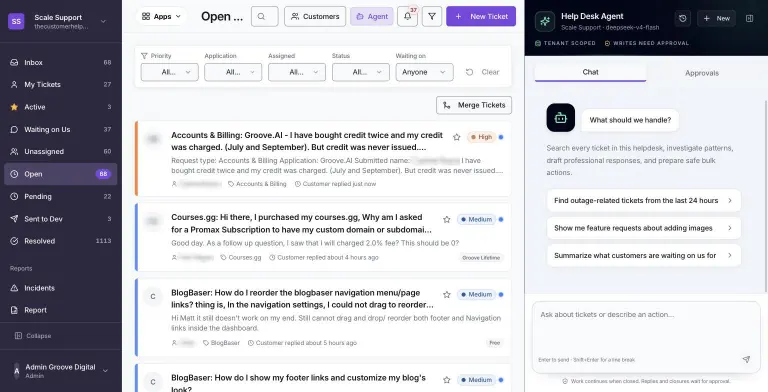Open the search icon button

click(264, 17)
